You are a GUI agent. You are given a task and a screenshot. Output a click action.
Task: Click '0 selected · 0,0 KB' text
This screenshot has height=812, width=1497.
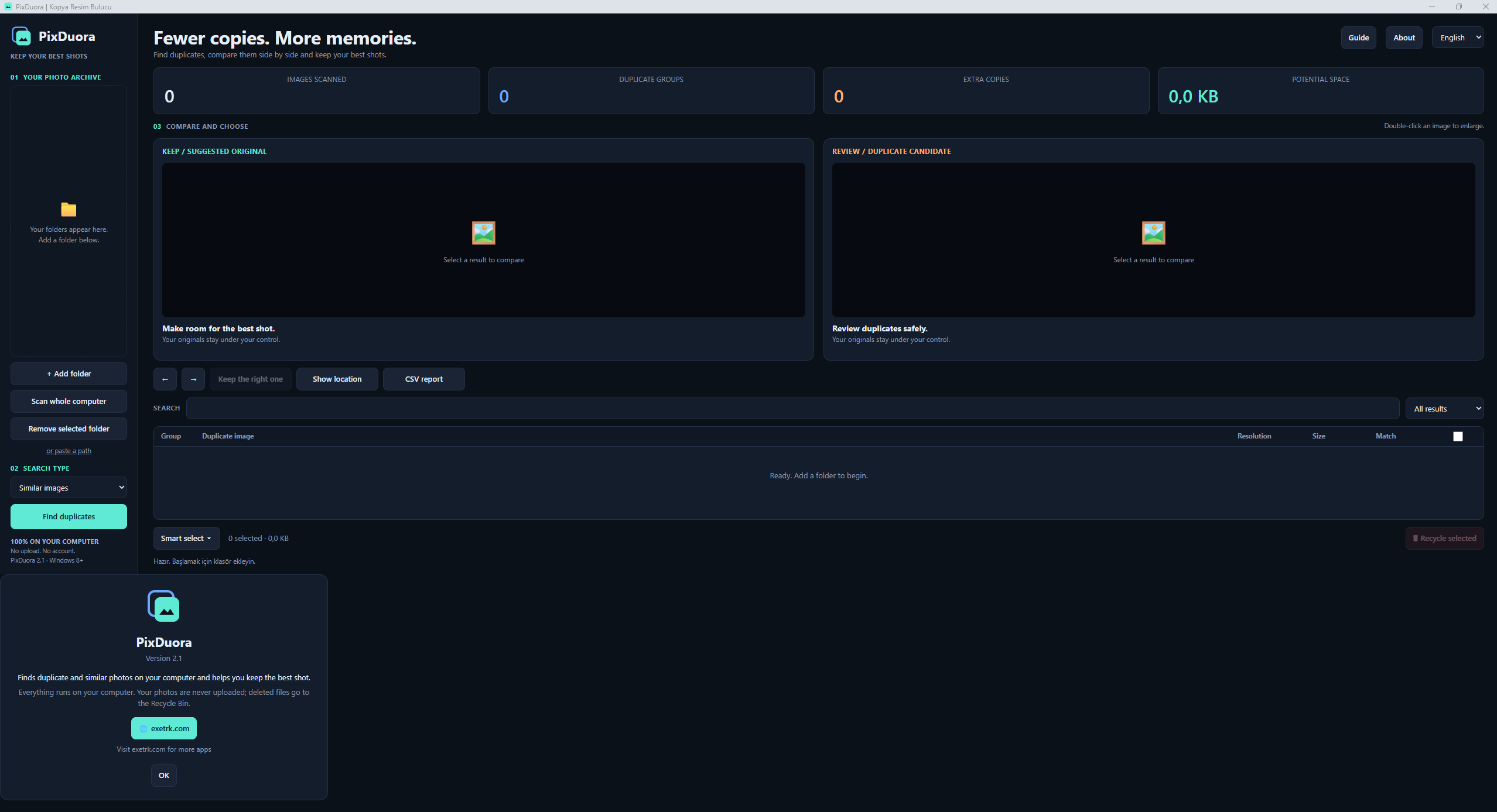coord(258,539)
